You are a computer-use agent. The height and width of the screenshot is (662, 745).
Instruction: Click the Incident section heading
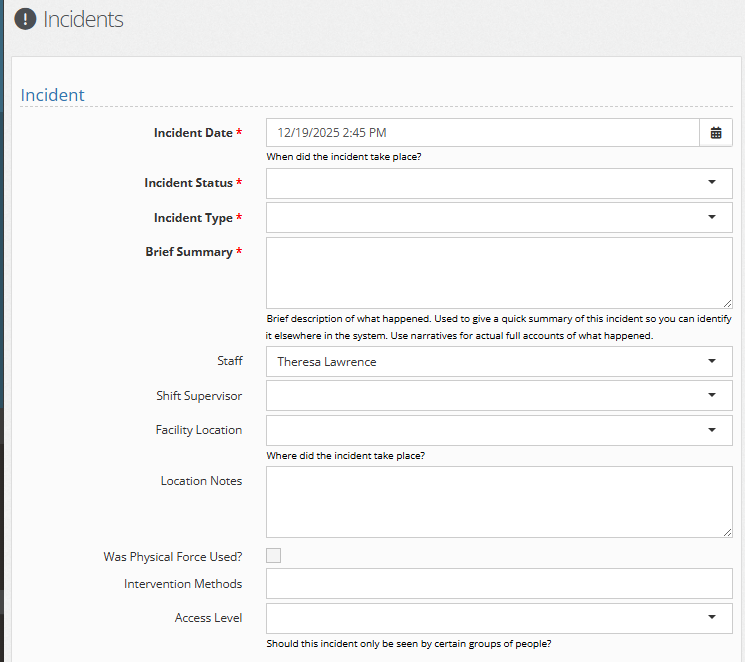click(53, 95)
